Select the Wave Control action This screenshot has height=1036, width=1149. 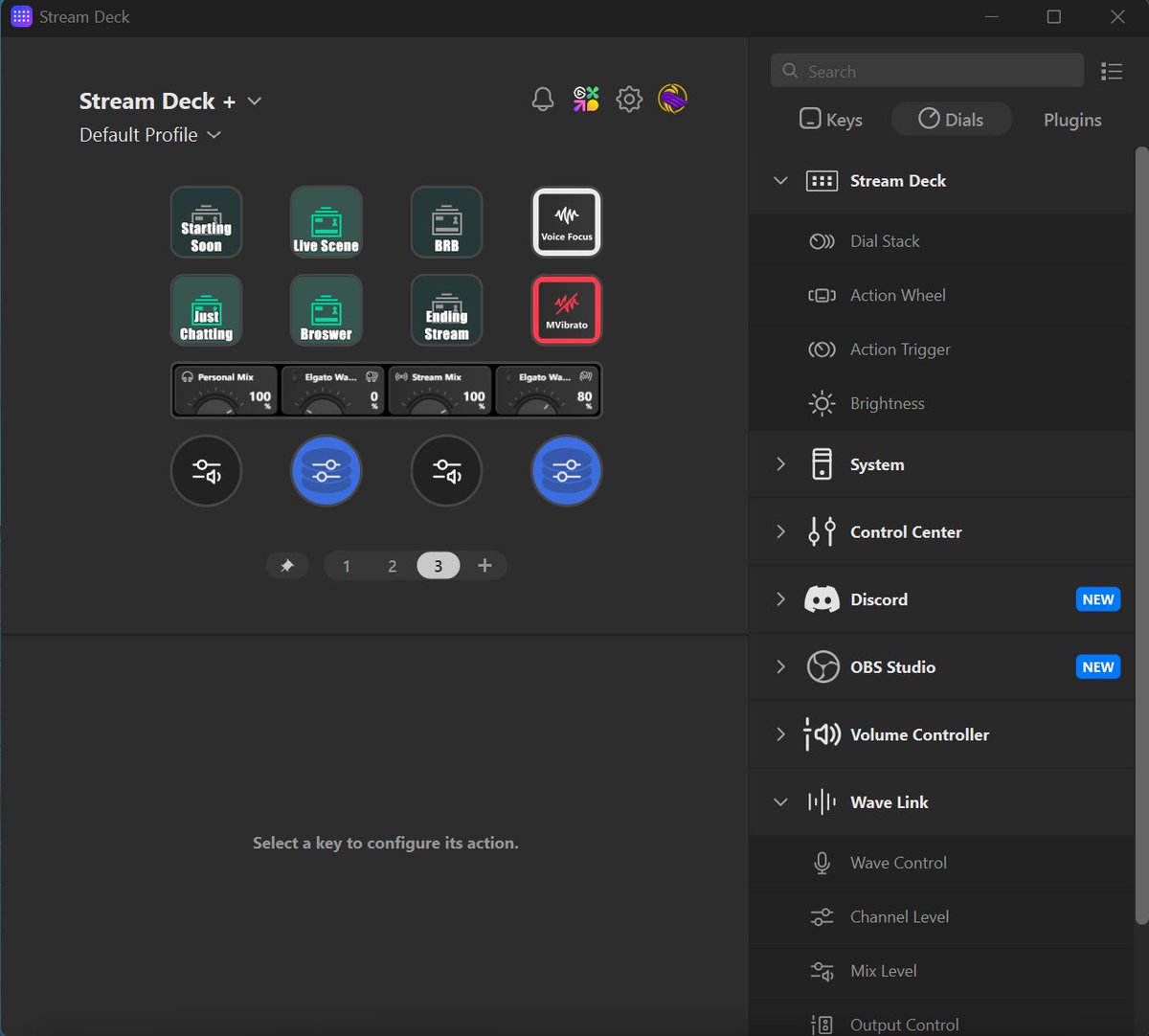942,863
